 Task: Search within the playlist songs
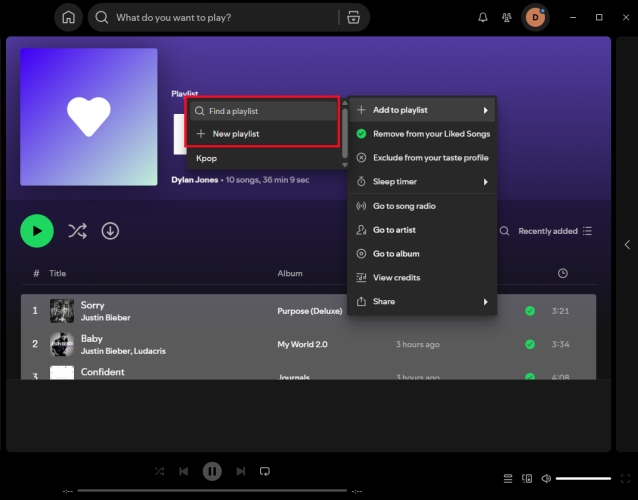[x=504, y=231]
